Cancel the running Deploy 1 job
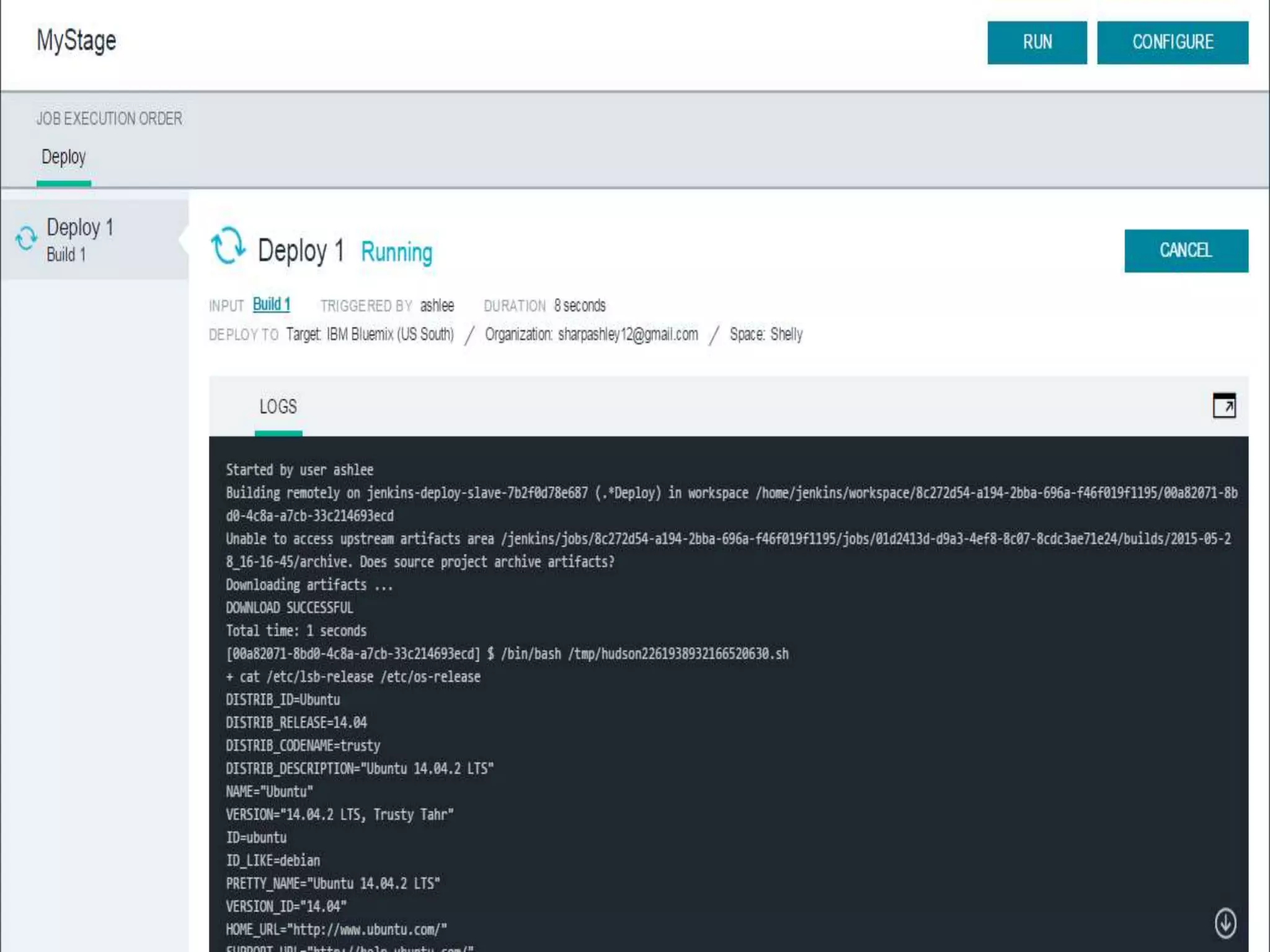1270x952 pixels. point(1186,250)
